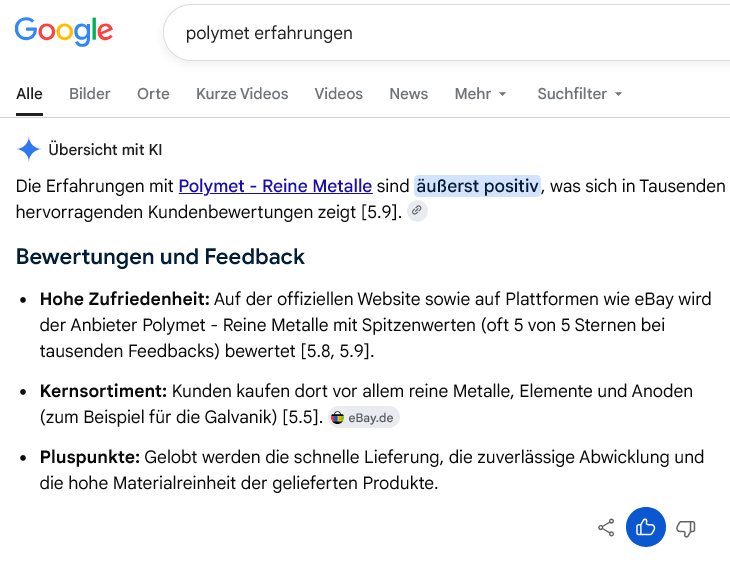Select the Alle tab

29,94
